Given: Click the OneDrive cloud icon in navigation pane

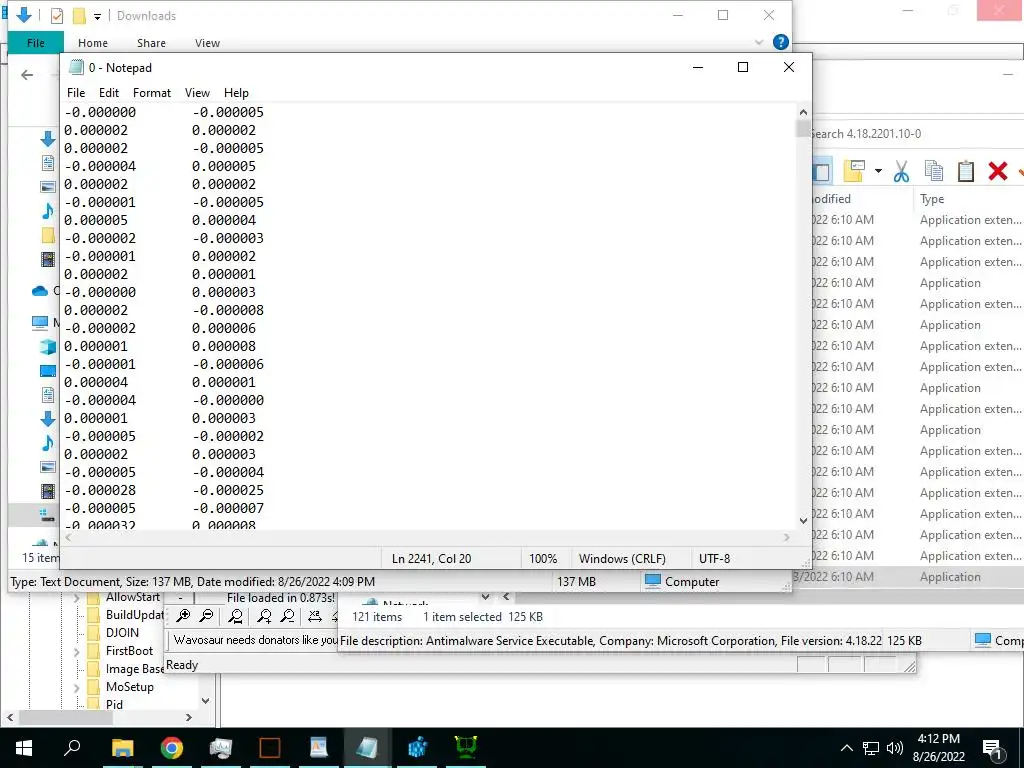Looking at the screenshot, I should point(40,291).
